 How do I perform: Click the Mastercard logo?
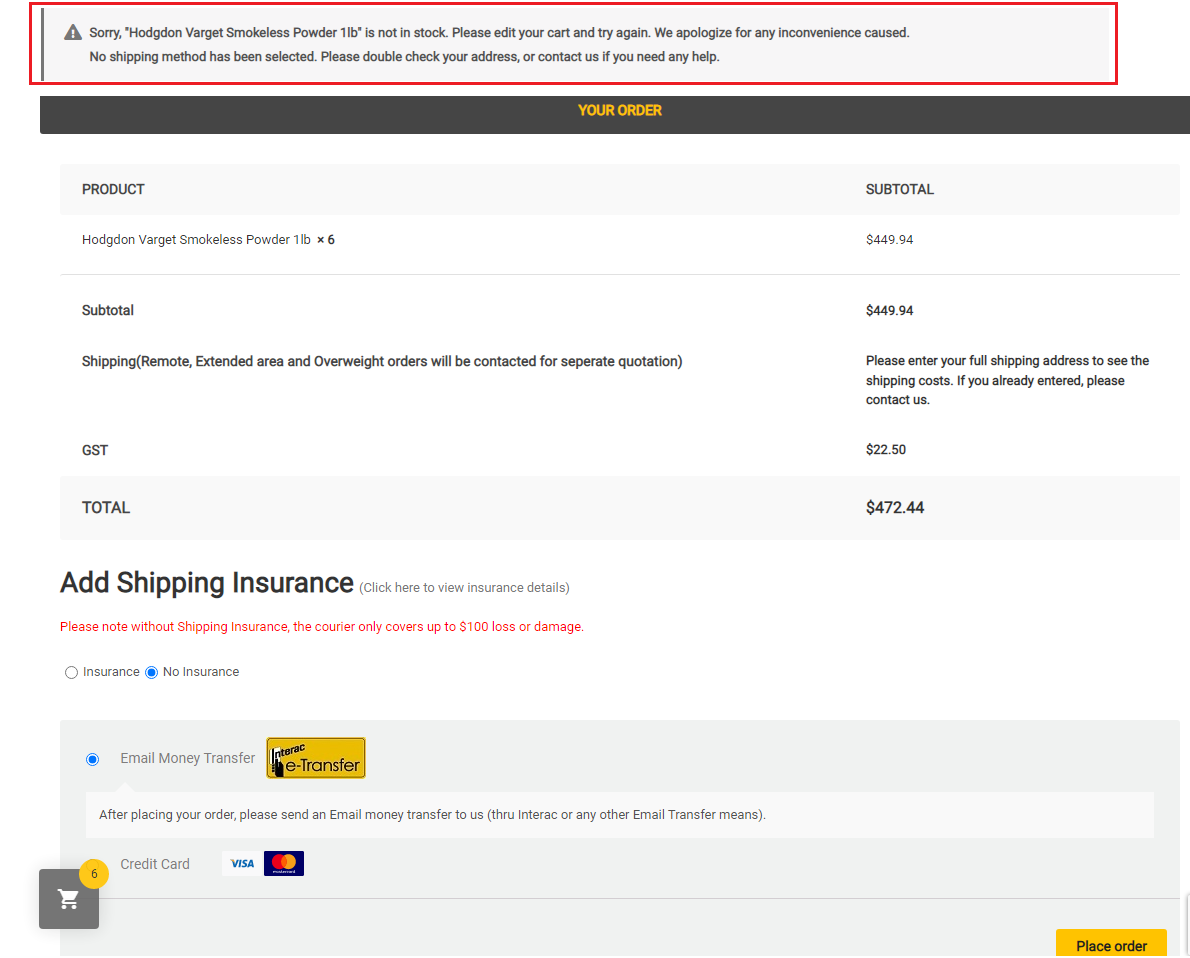click(x=284, y=863)
